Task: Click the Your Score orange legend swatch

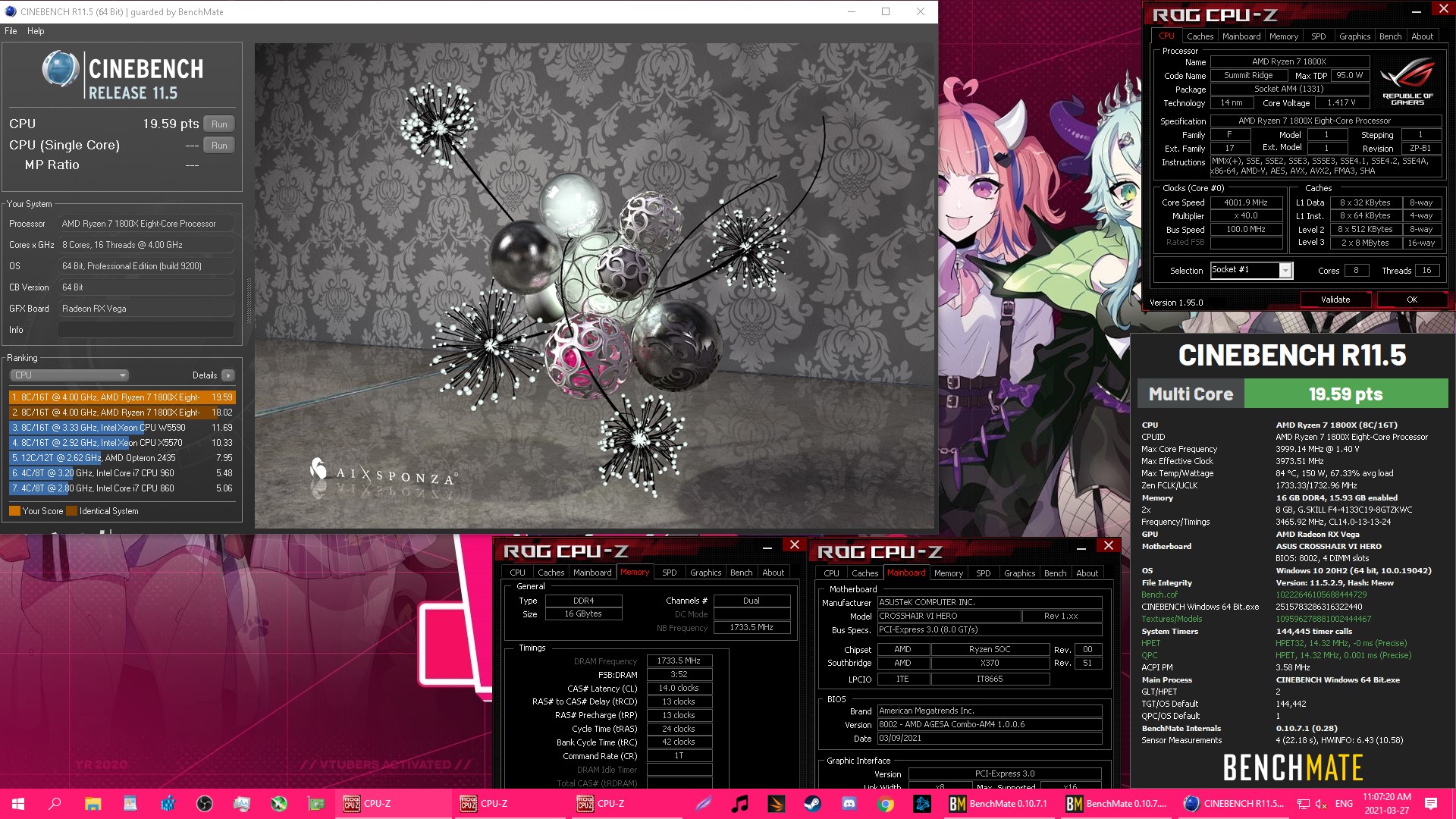Action: (14, 511)
